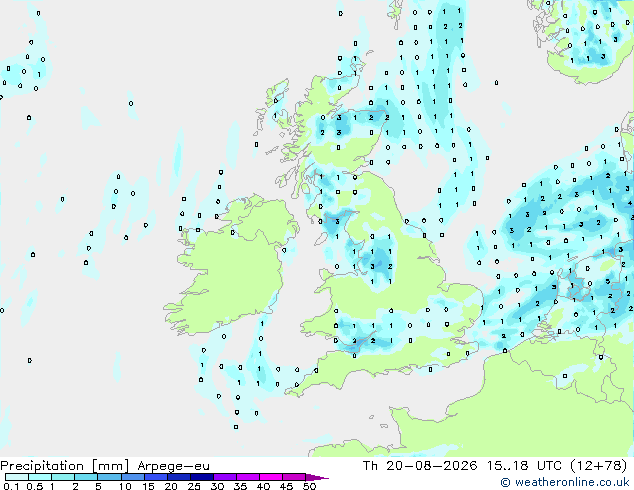Click the 20–25 mm dark blue swatch
Image resolution: width=634 pixels, height=490 pixels.
tap(178, 477)
